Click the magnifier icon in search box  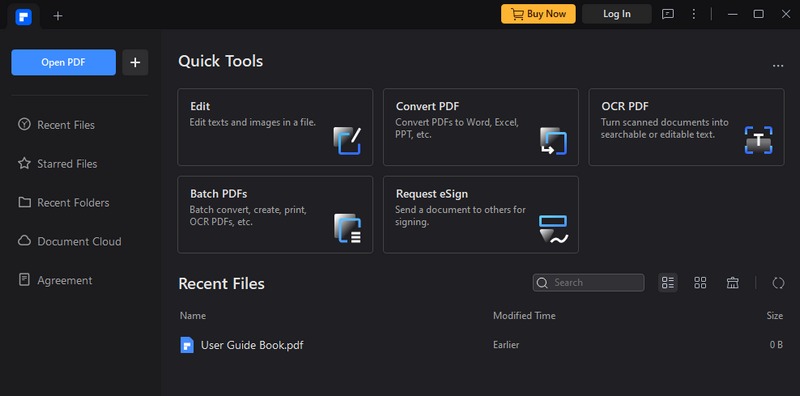tap(542, 283)
